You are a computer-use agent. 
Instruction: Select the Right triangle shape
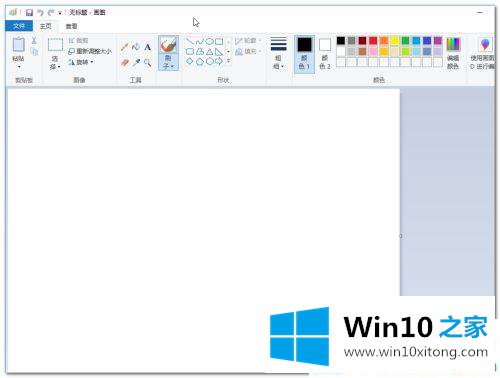tap(219, 52)
